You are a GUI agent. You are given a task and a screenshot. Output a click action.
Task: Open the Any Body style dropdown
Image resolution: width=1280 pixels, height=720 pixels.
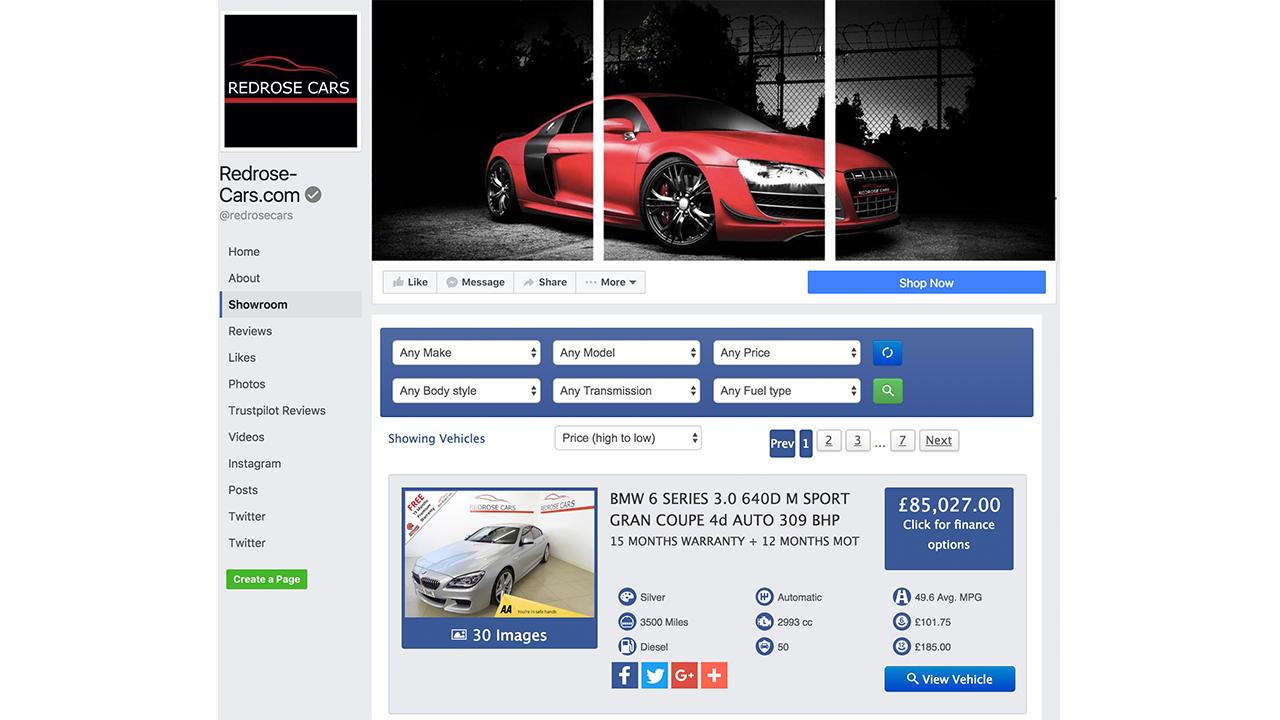pos(466,391)
